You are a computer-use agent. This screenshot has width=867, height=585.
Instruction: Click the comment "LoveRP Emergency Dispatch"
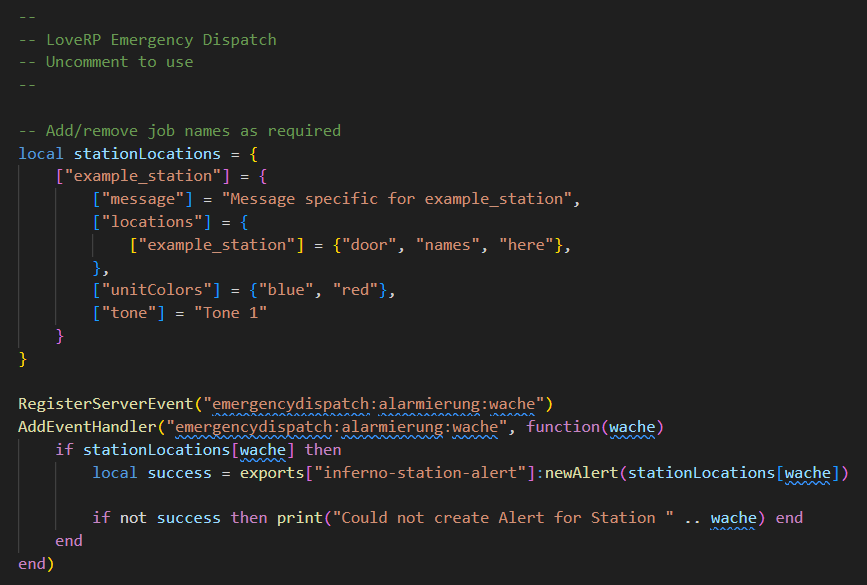161,40
